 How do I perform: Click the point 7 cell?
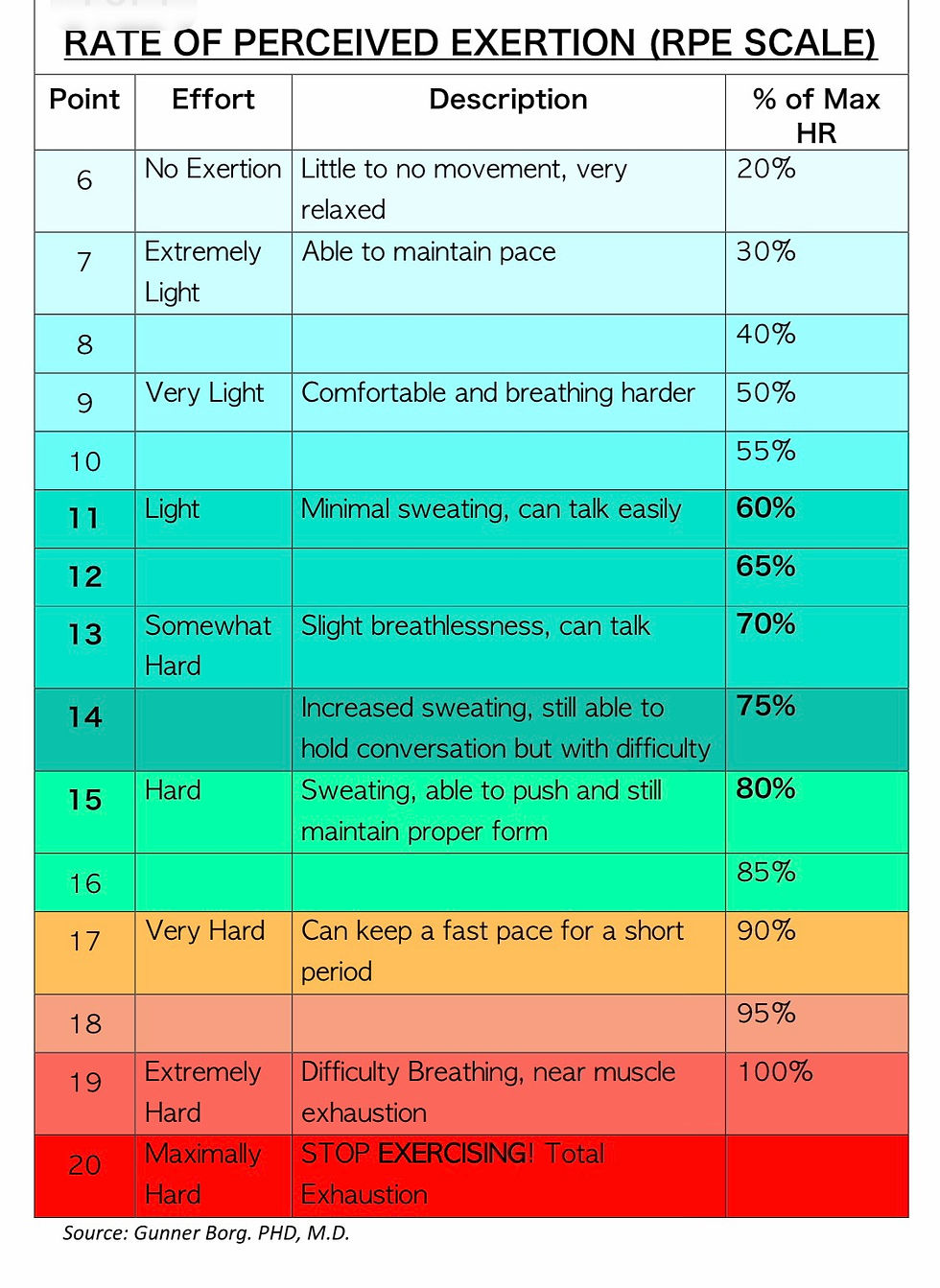(84, 273)
